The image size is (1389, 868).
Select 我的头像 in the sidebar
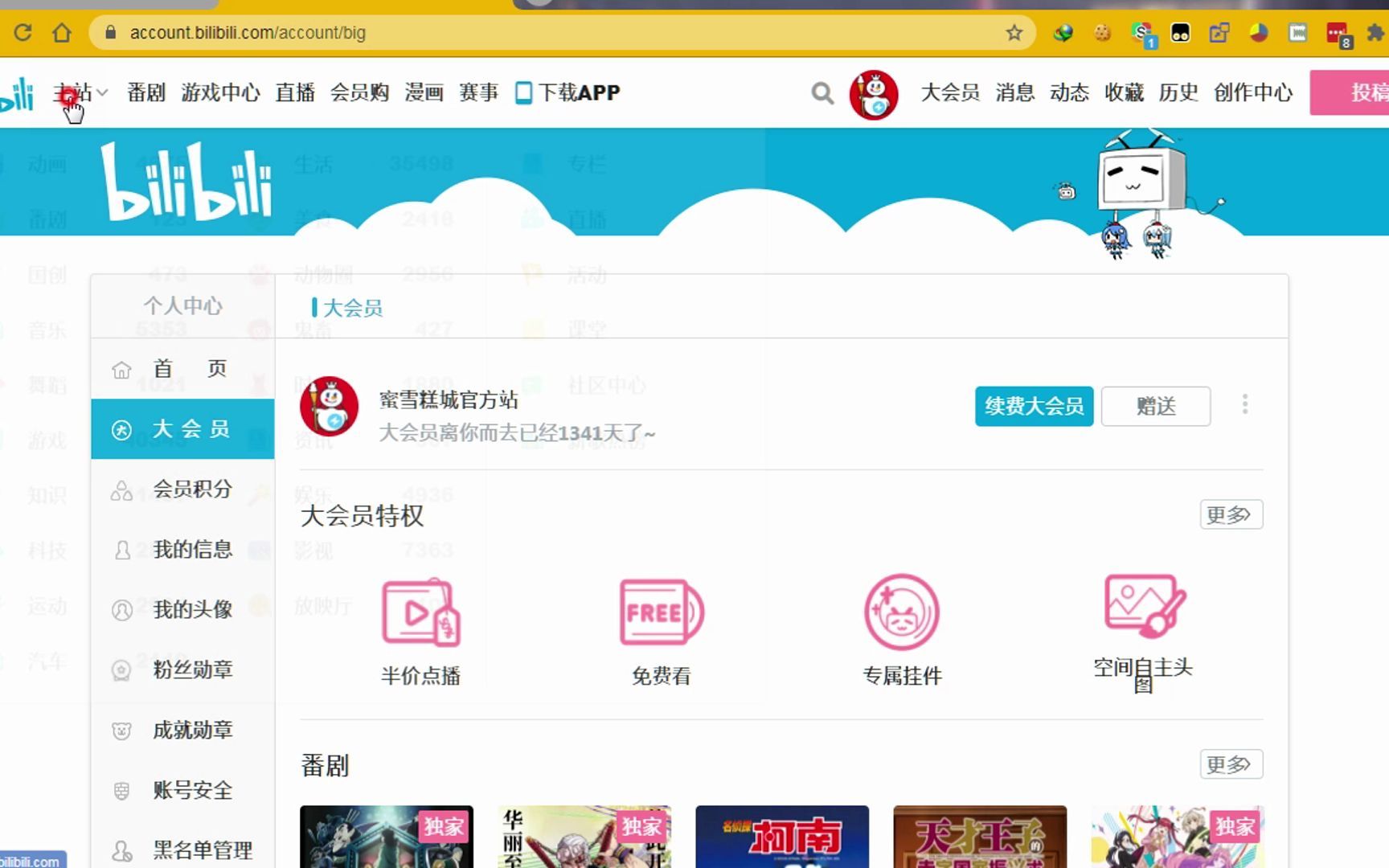182,610
